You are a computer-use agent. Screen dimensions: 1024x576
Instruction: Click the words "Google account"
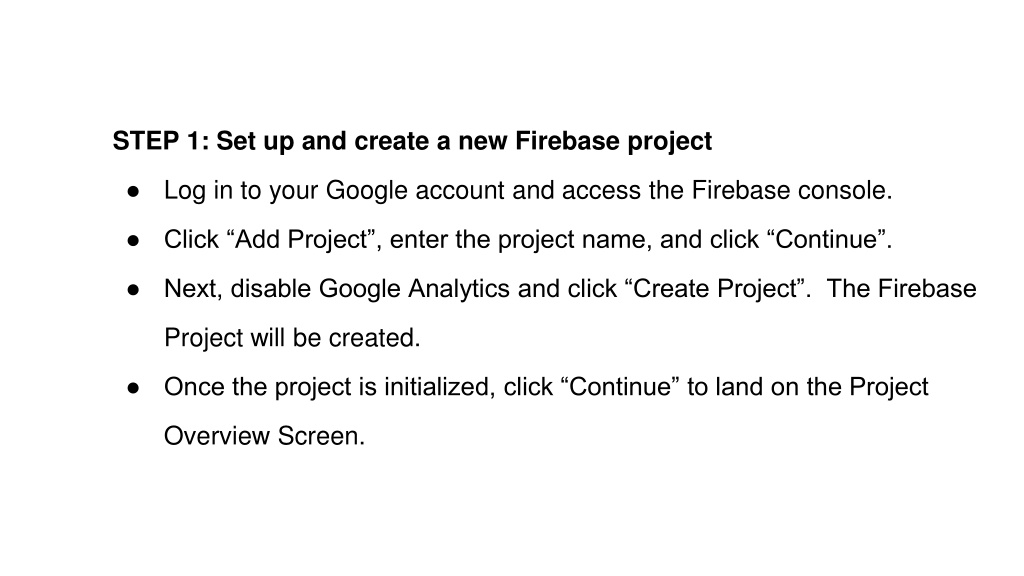pos(415,191)
